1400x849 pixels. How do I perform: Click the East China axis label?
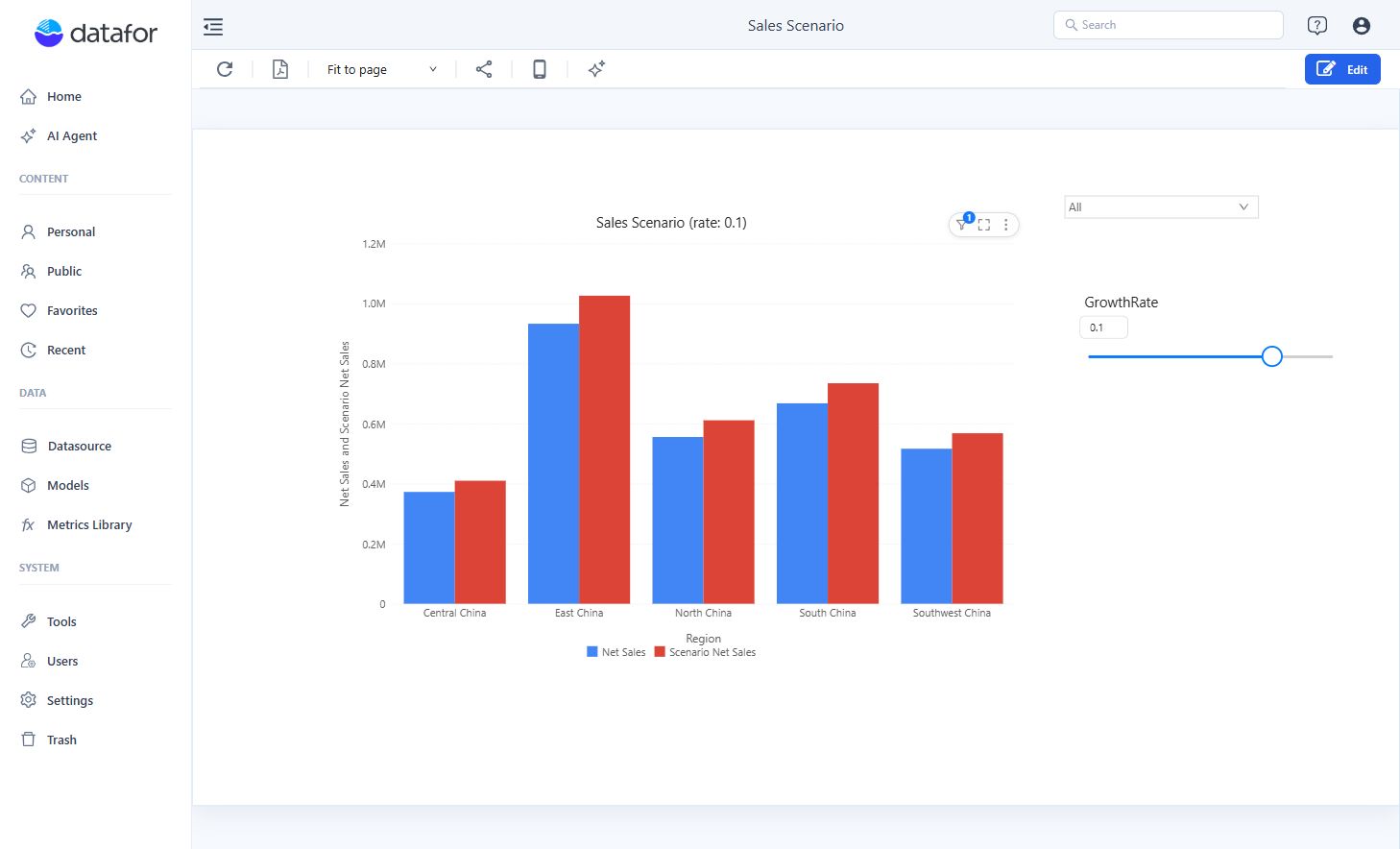579,613
